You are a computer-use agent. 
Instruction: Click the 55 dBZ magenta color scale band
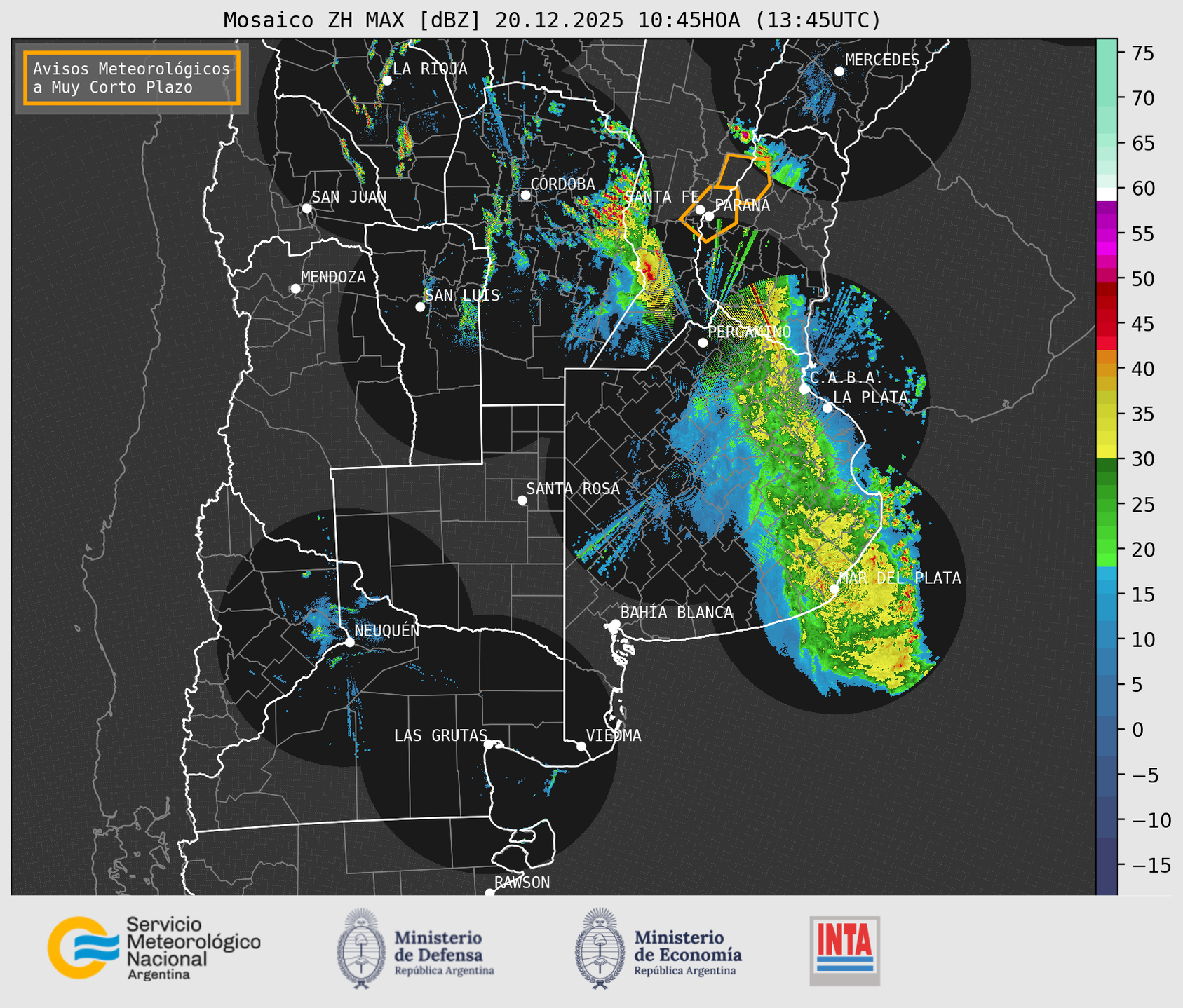click(1107, 234)
